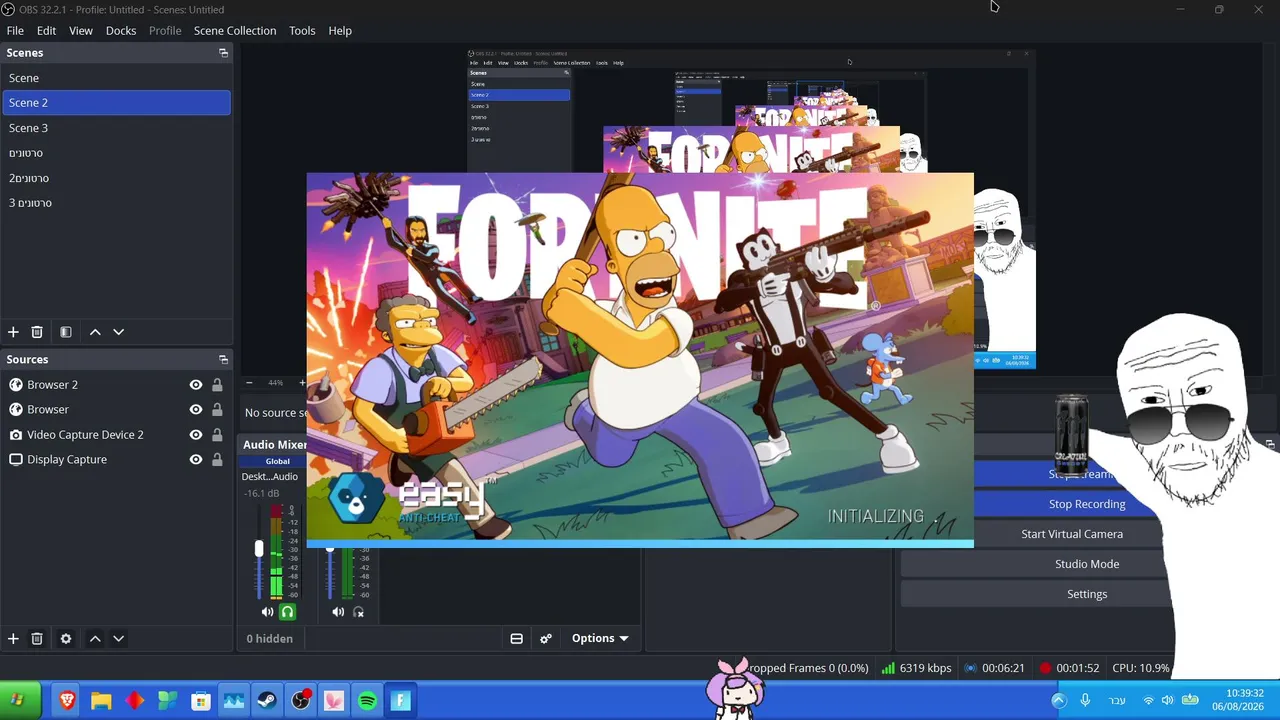The height and width of the screenshot is (720, 1280).
Task: Float the Sources dock using its title icon
Action: [x=223, y=360]
